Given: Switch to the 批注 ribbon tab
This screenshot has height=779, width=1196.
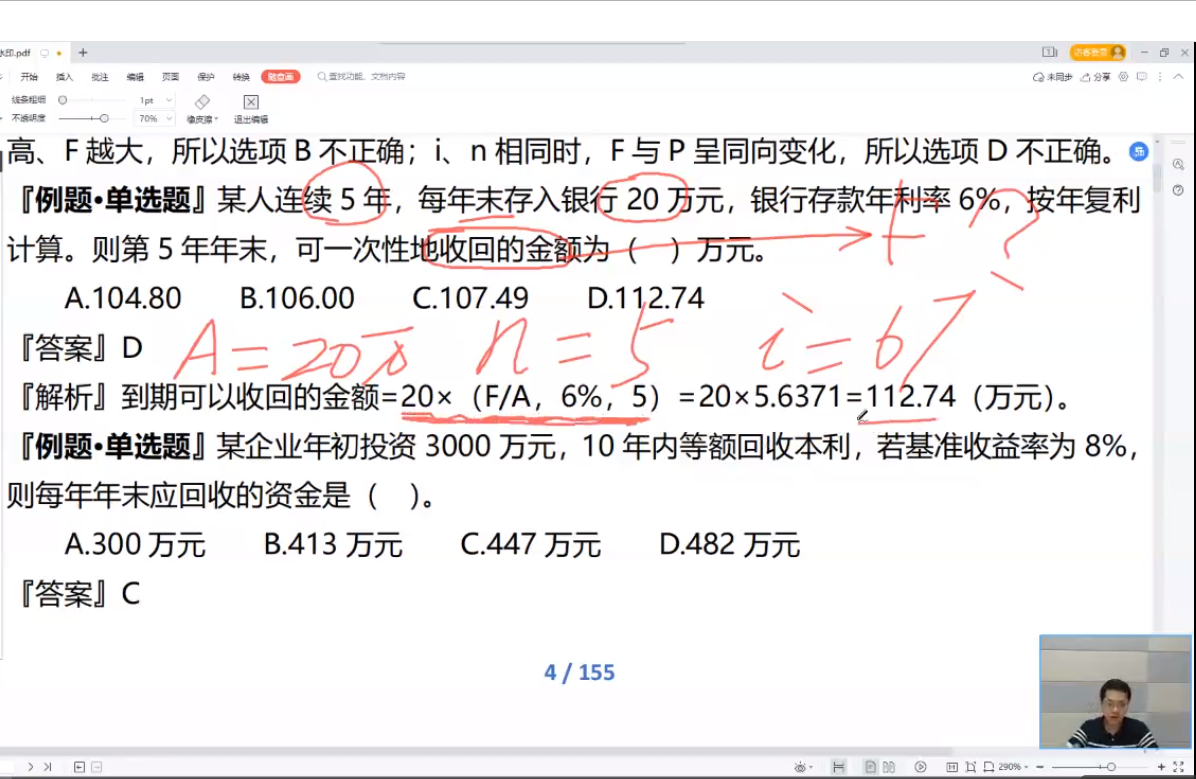Looking at the screenshot, I should tap(99, 75).
